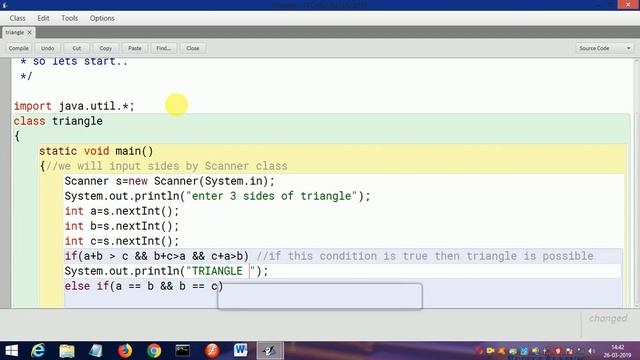Click the Undo button
This screenshot has width=640, height=360.
tap(47, 48)
